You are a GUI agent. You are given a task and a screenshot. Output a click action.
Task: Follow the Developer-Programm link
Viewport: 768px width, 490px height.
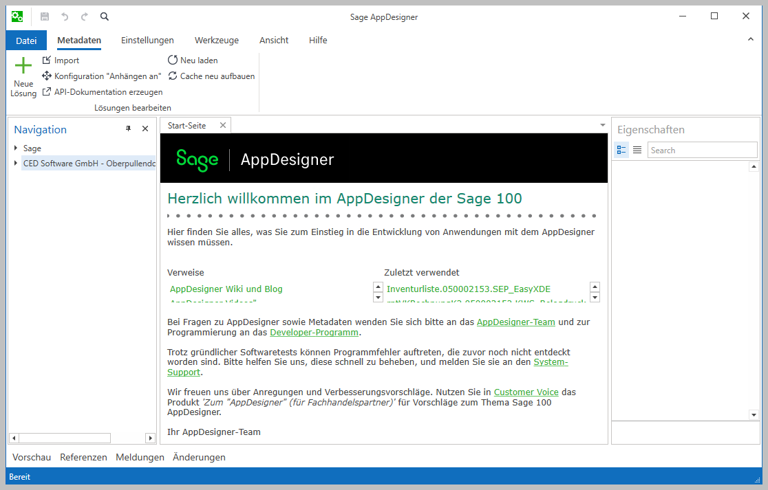pos(314,332)
